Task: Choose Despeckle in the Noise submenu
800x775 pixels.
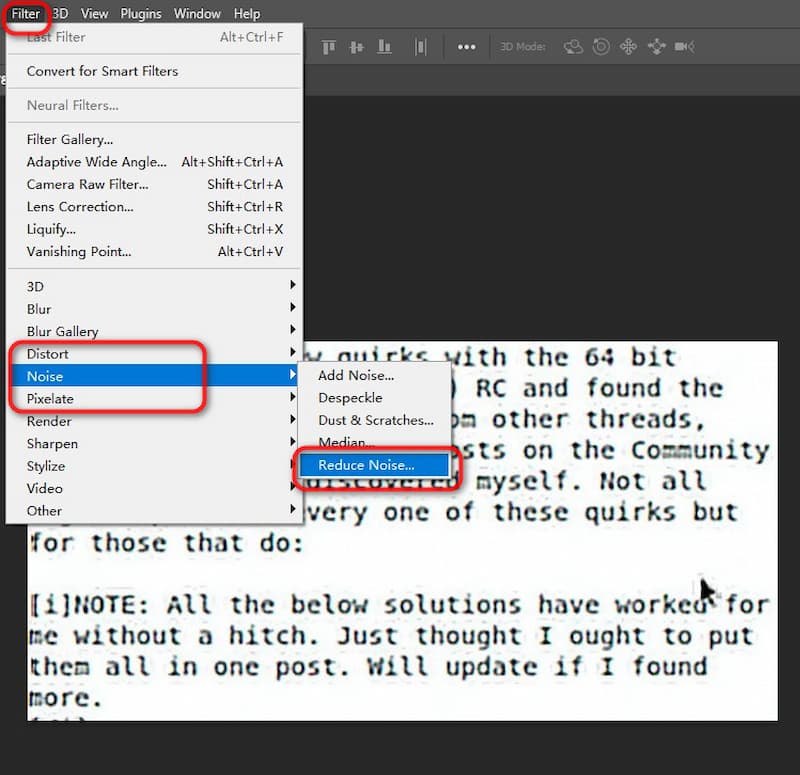Action: tap(350, 398)
